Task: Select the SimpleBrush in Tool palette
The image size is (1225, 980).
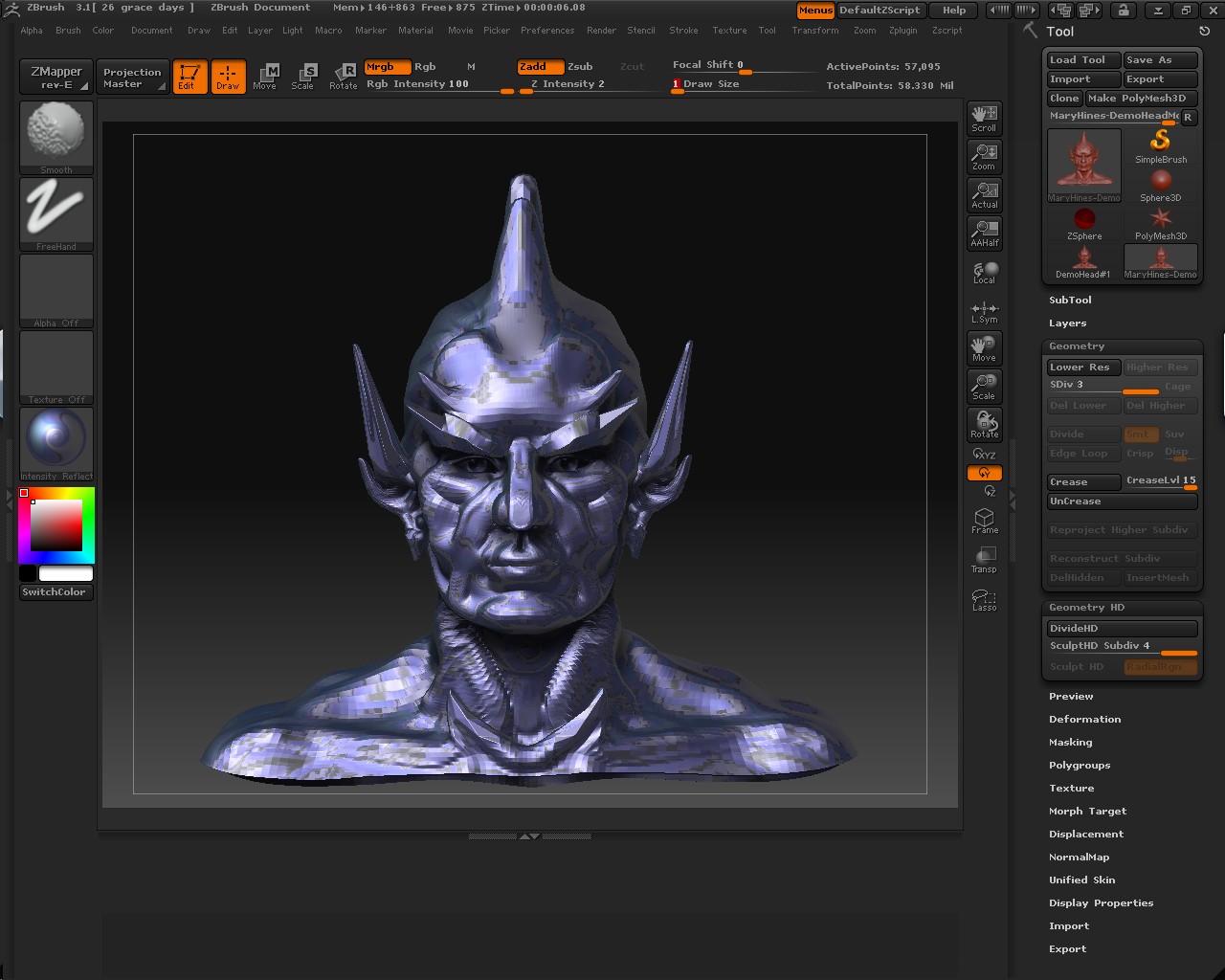Action: 1160,145
